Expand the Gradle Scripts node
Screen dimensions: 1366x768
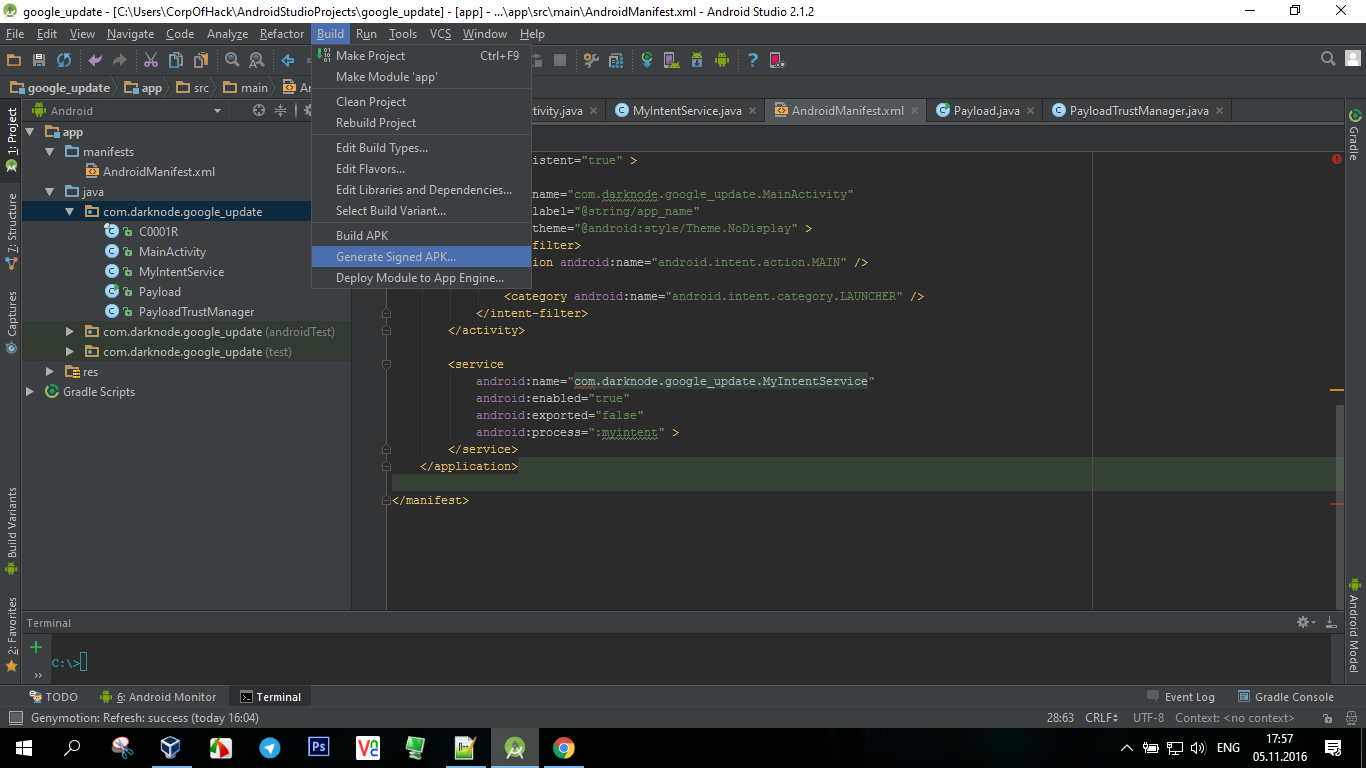(x=30, y=392)
